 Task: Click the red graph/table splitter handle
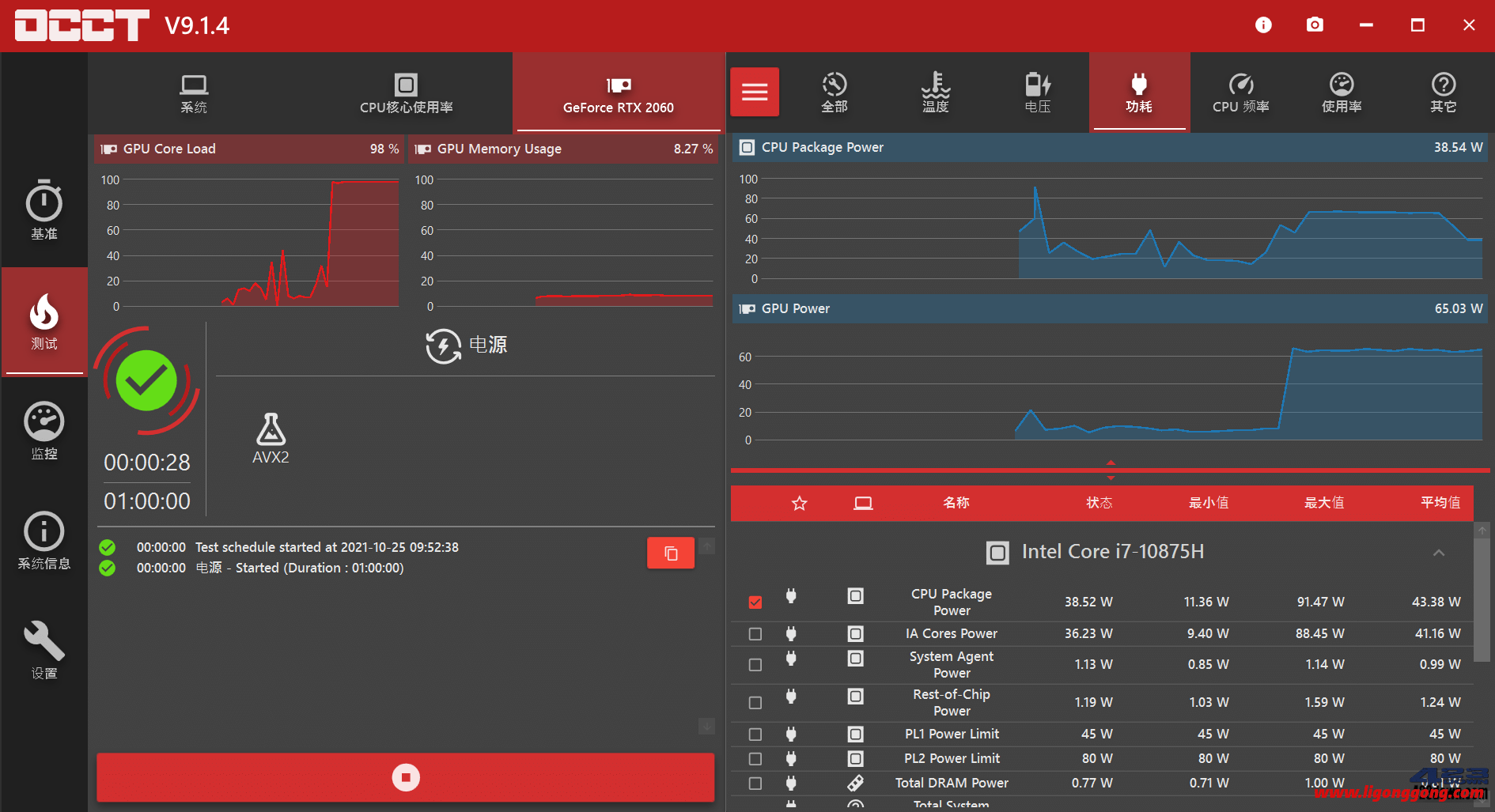click(1111, 470)
